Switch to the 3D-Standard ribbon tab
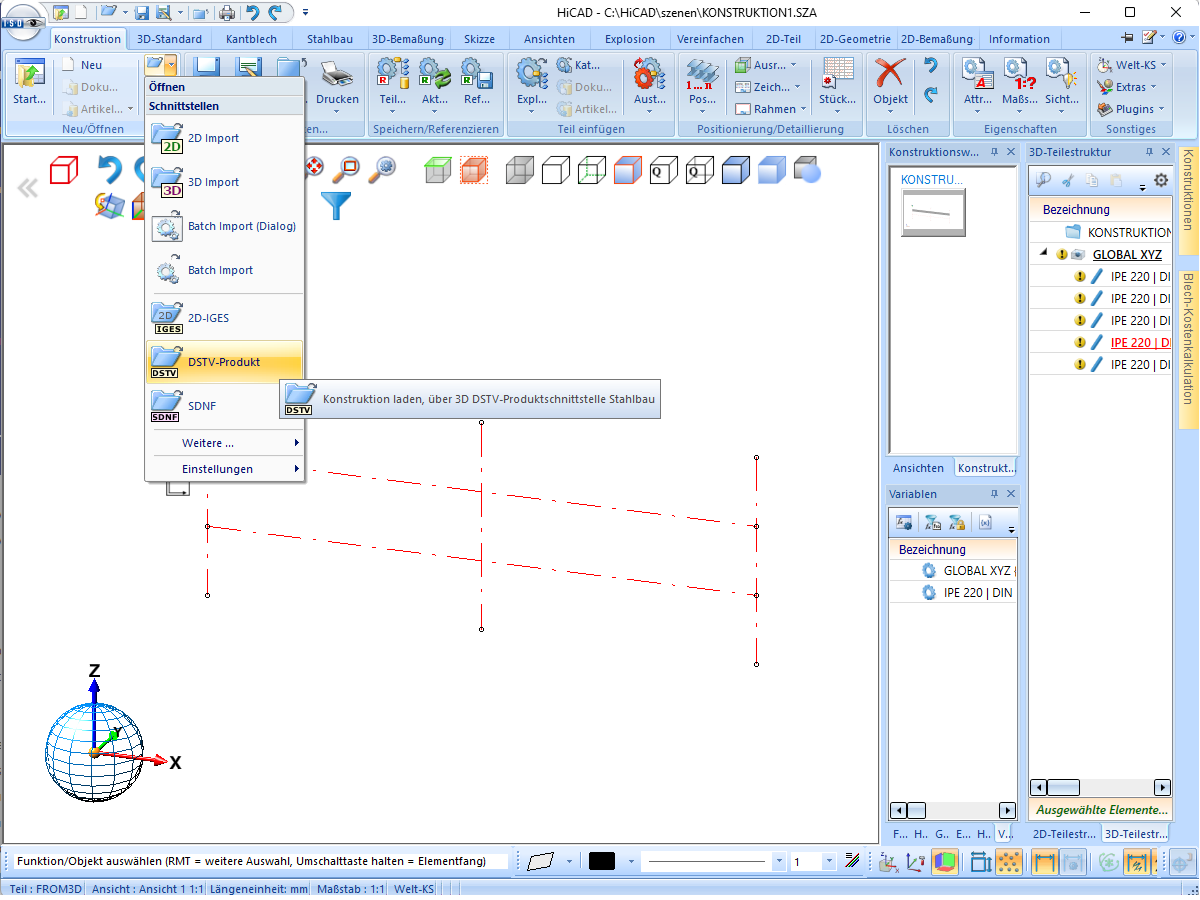The width and height of the screenshot is (1200, 900). 169,39
